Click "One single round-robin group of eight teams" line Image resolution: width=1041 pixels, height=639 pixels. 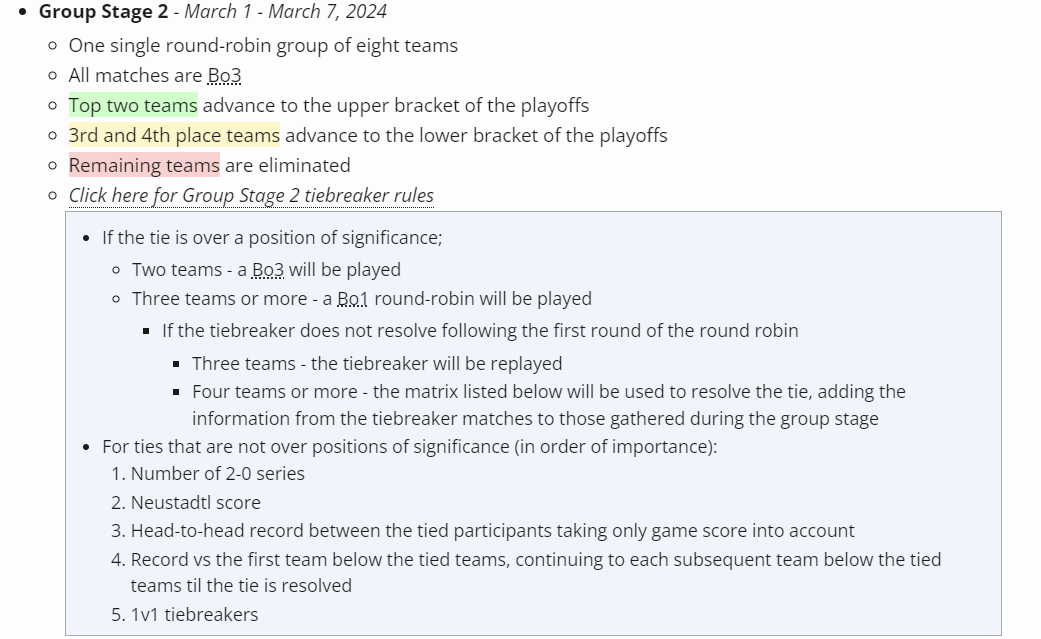tap(263, 45)
